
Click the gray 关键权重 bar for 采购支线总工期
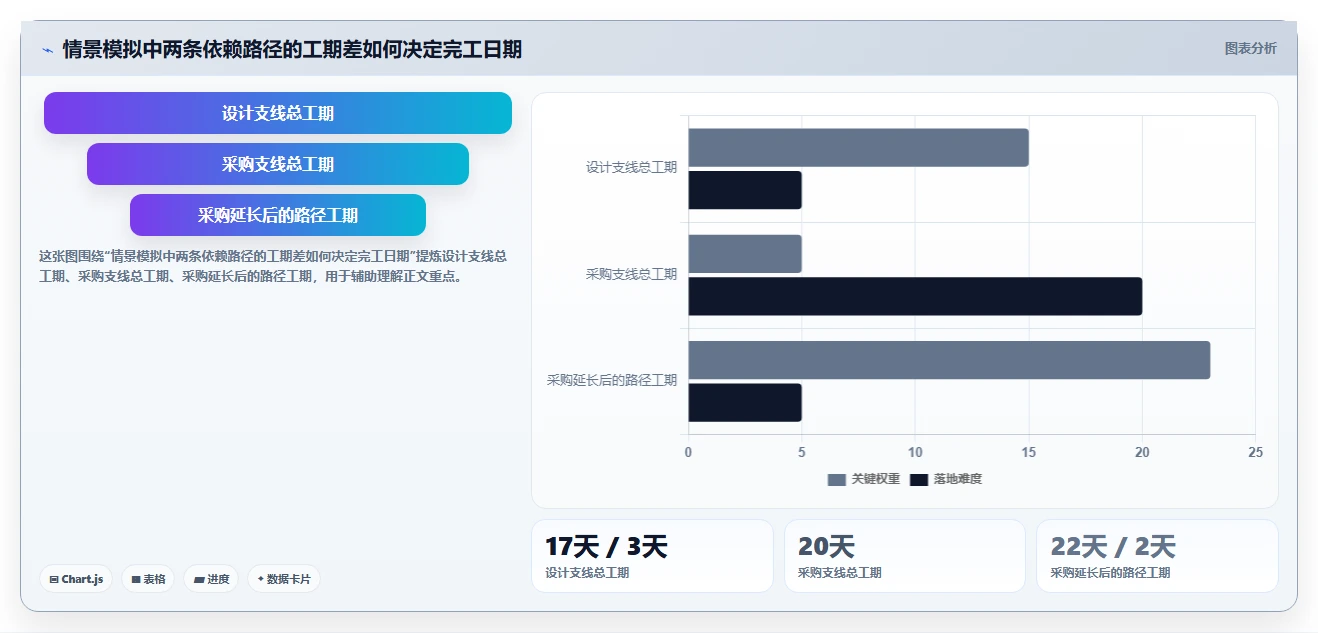coord(745,254)
